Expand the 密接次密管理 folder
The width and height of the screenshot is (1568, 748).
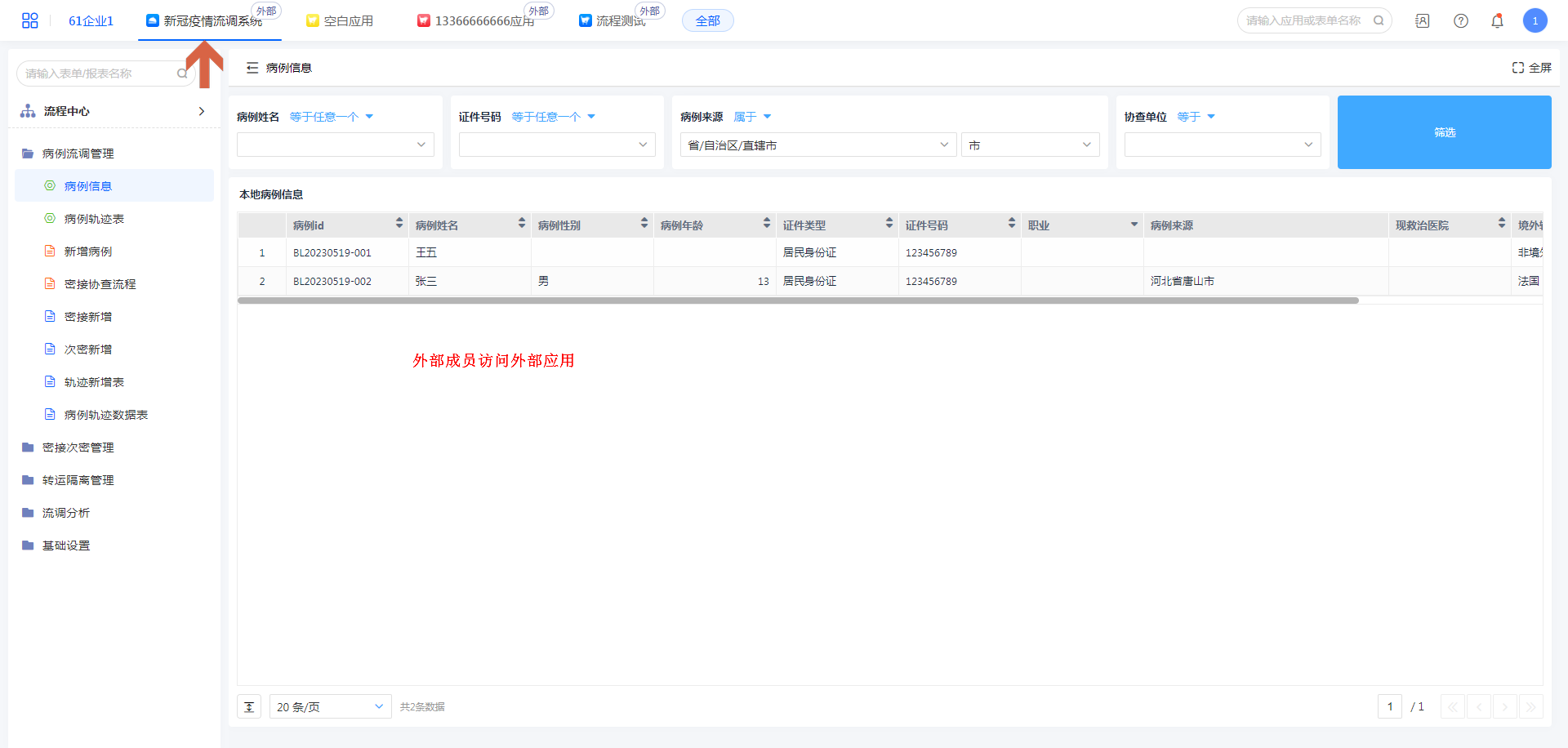click(x=78, y=447)
